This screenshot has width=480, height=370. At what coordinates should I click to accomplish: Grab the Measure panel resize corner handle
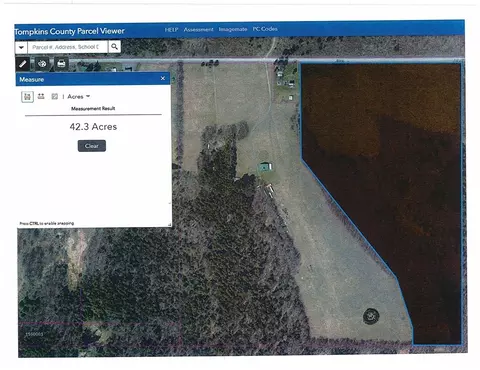(169, 225)
